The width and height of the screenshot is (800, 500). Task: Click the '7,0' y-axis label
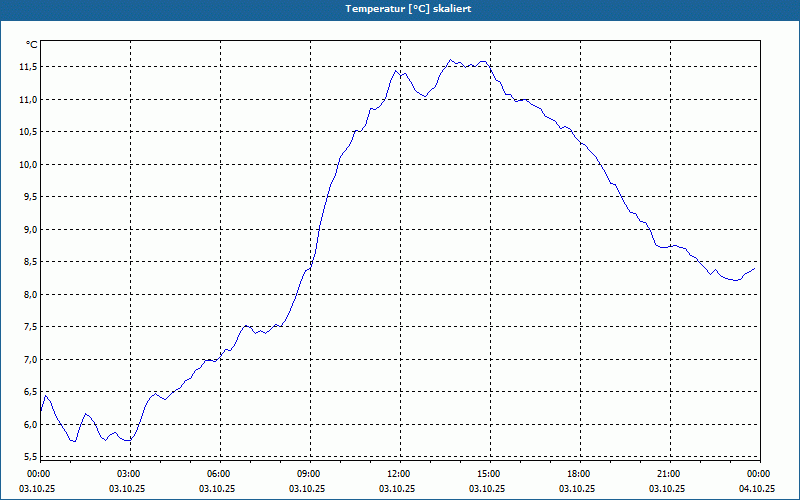pos(31,360)
